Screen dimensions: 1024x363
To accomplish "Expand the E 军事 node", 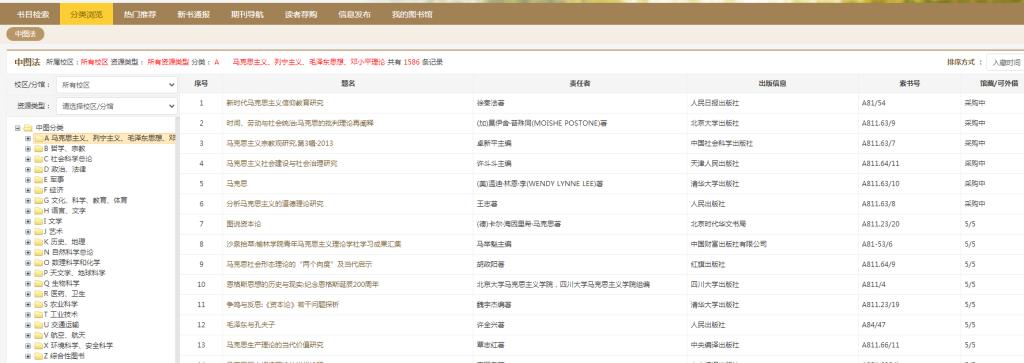I will [x=28, y=180].
